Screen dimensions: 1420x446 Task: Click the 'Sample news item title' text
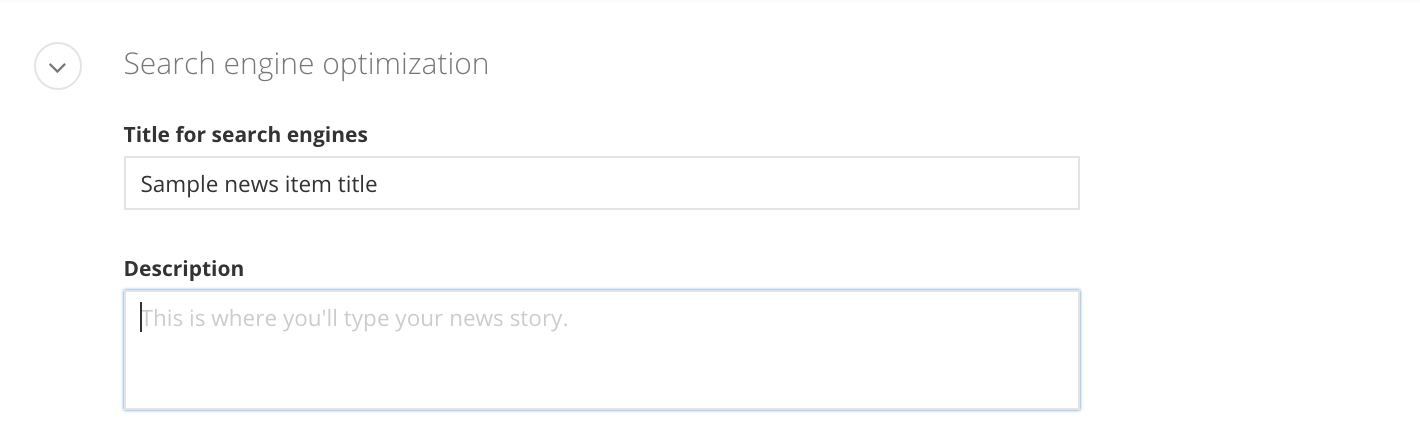tap(258, 184)
